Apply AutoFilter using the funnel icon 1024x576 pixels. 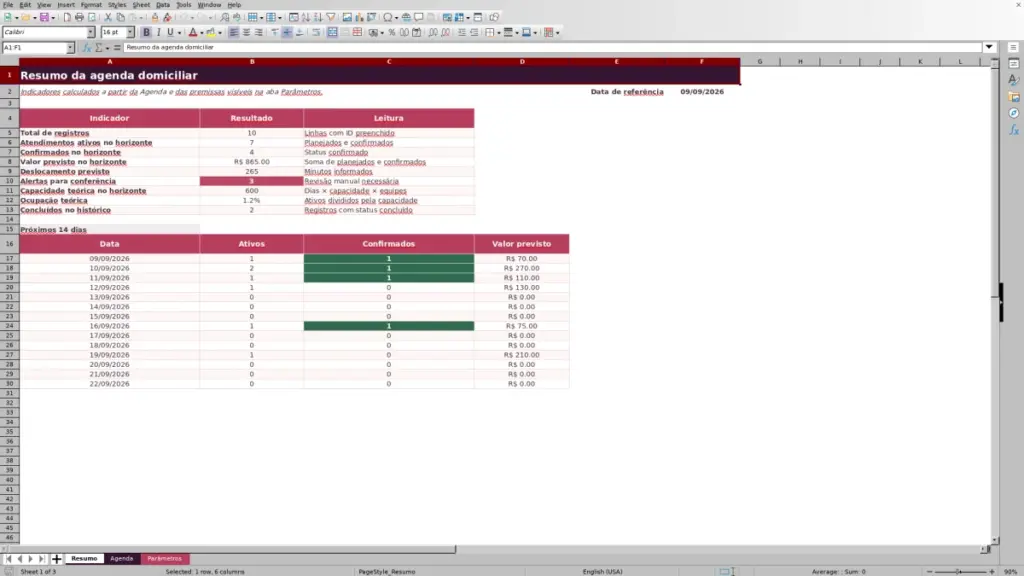pyautogui.click(x=331, y=18)
